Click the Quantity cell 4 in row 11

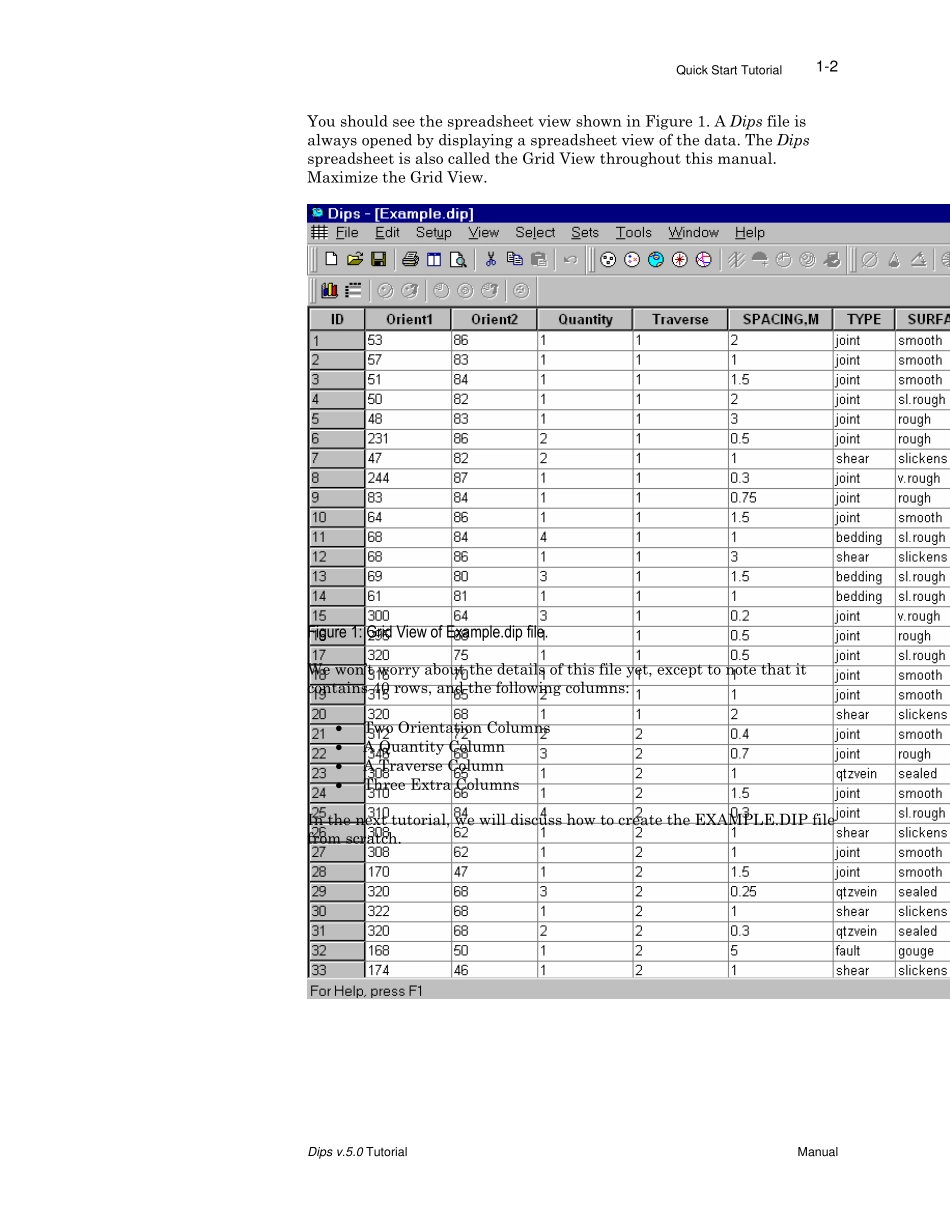(585, 538)
